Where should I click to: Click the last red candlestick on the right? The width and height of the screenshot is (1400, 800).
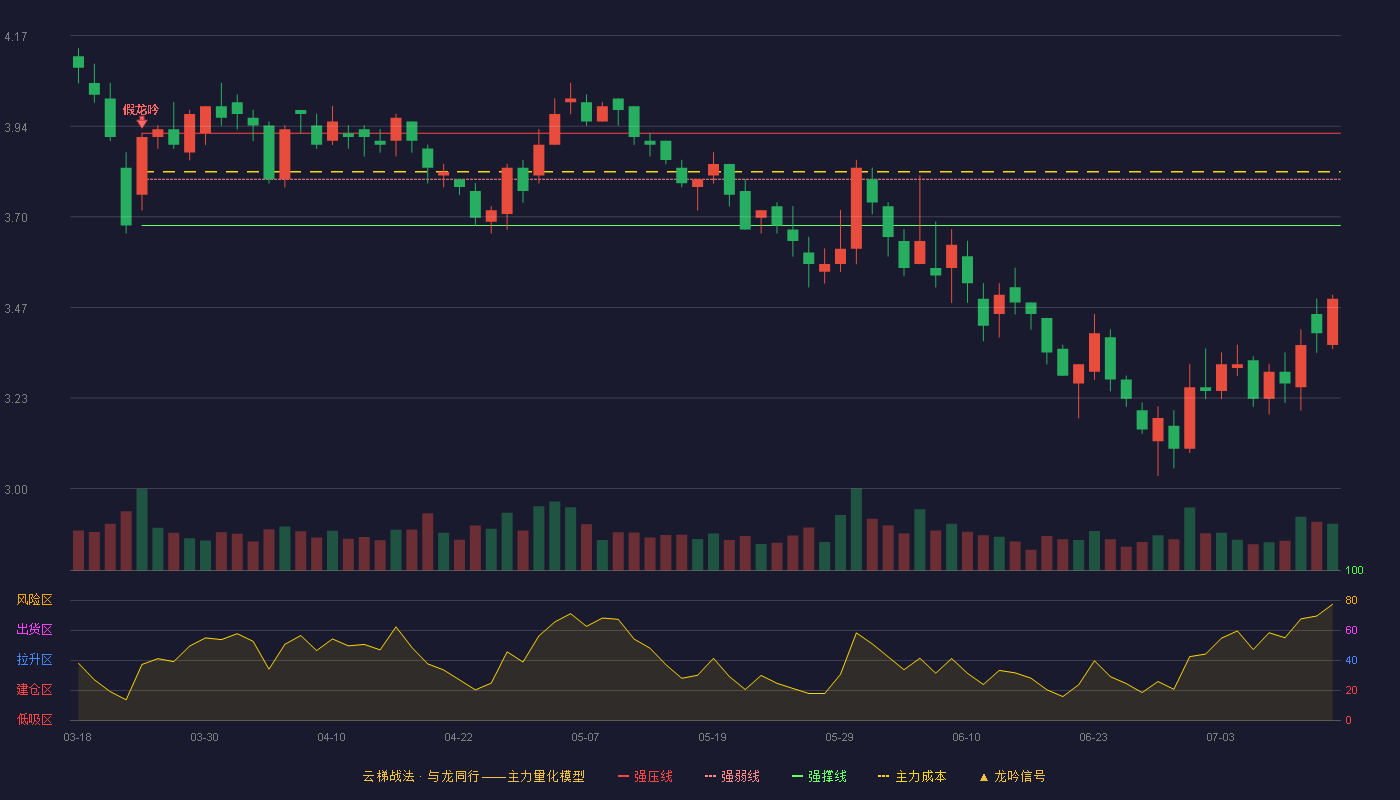[x=1332, y=322]
